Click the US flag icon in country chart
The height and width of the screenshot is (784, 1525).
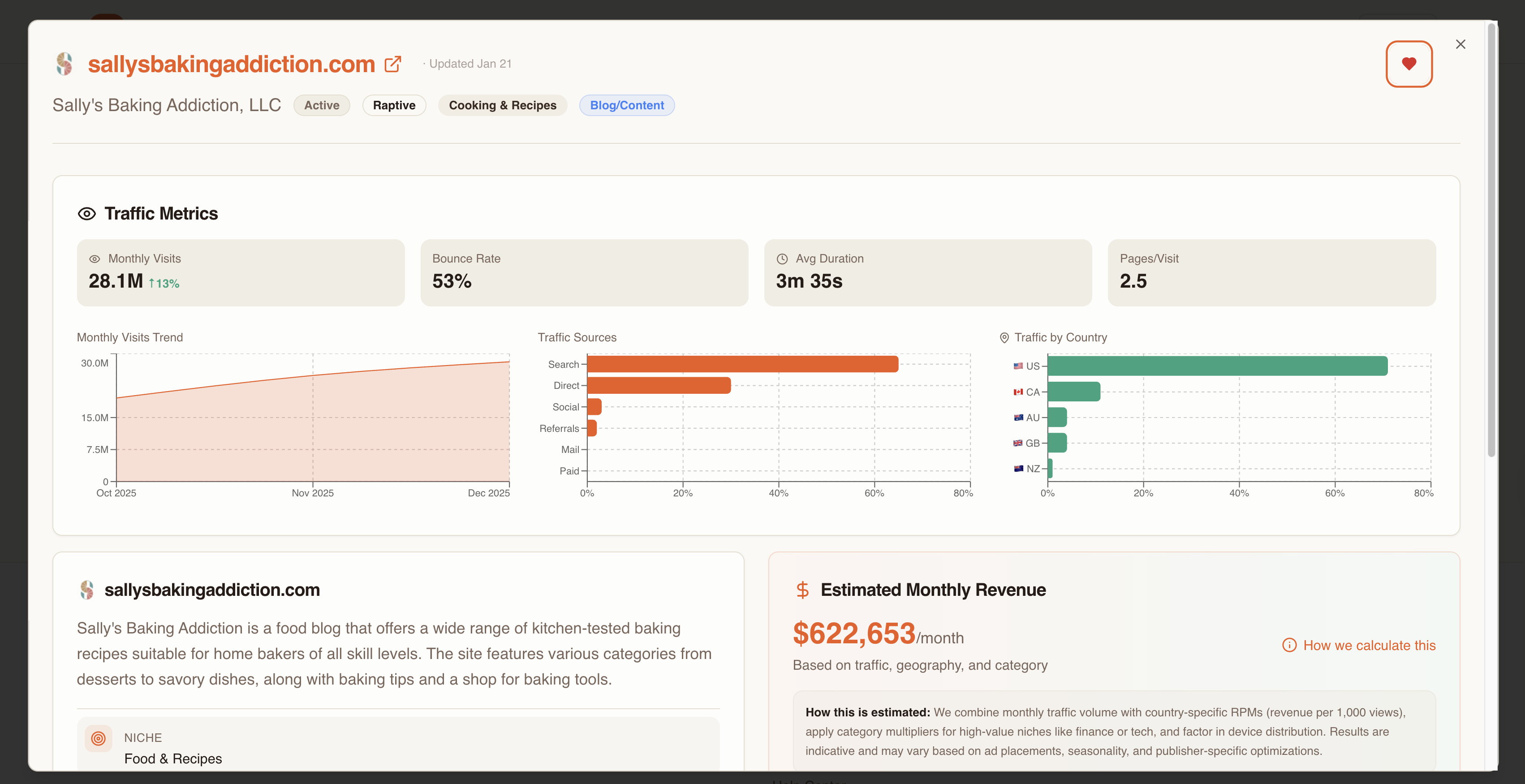(x=1018, y=366)
